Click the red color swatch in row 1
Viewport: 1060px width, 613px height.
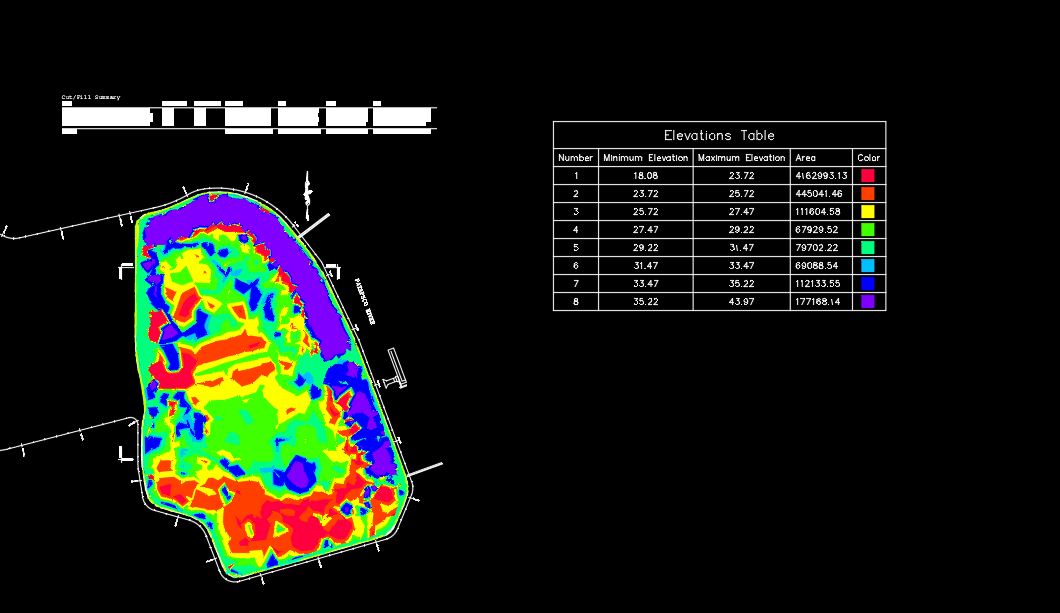(x=868, y=175)
